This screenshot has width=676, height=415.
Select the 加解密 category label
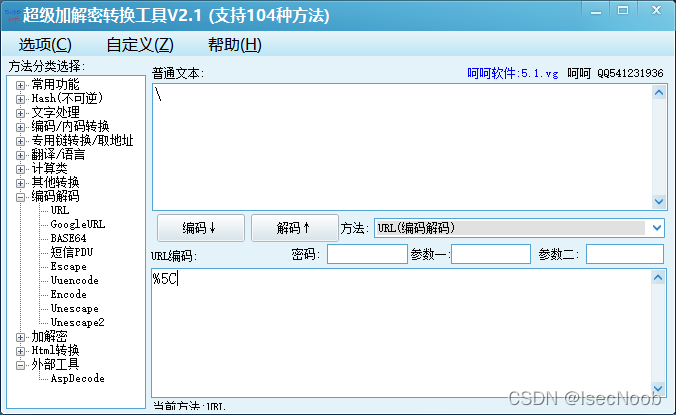click(49, 336)
